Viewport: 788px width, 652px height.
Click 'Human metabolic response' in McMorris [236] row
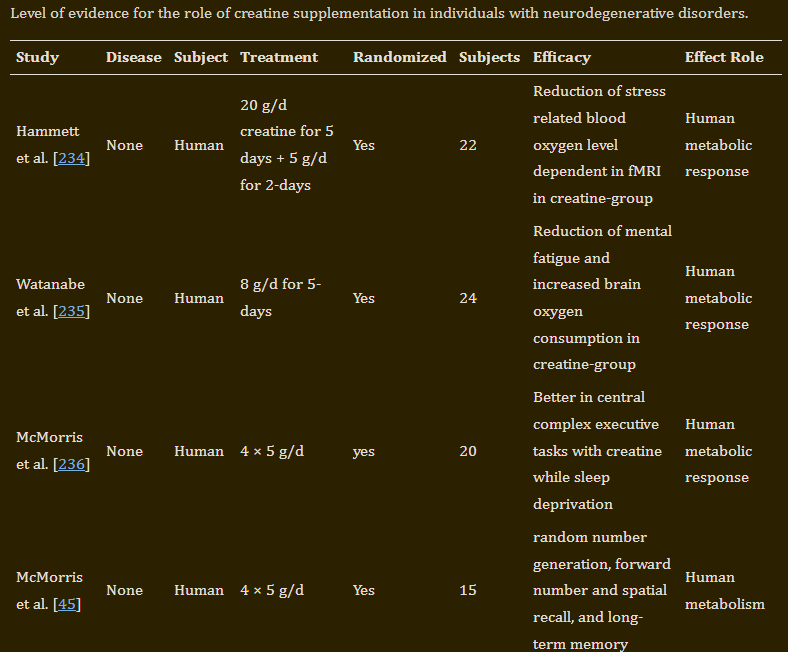point(718,451)
